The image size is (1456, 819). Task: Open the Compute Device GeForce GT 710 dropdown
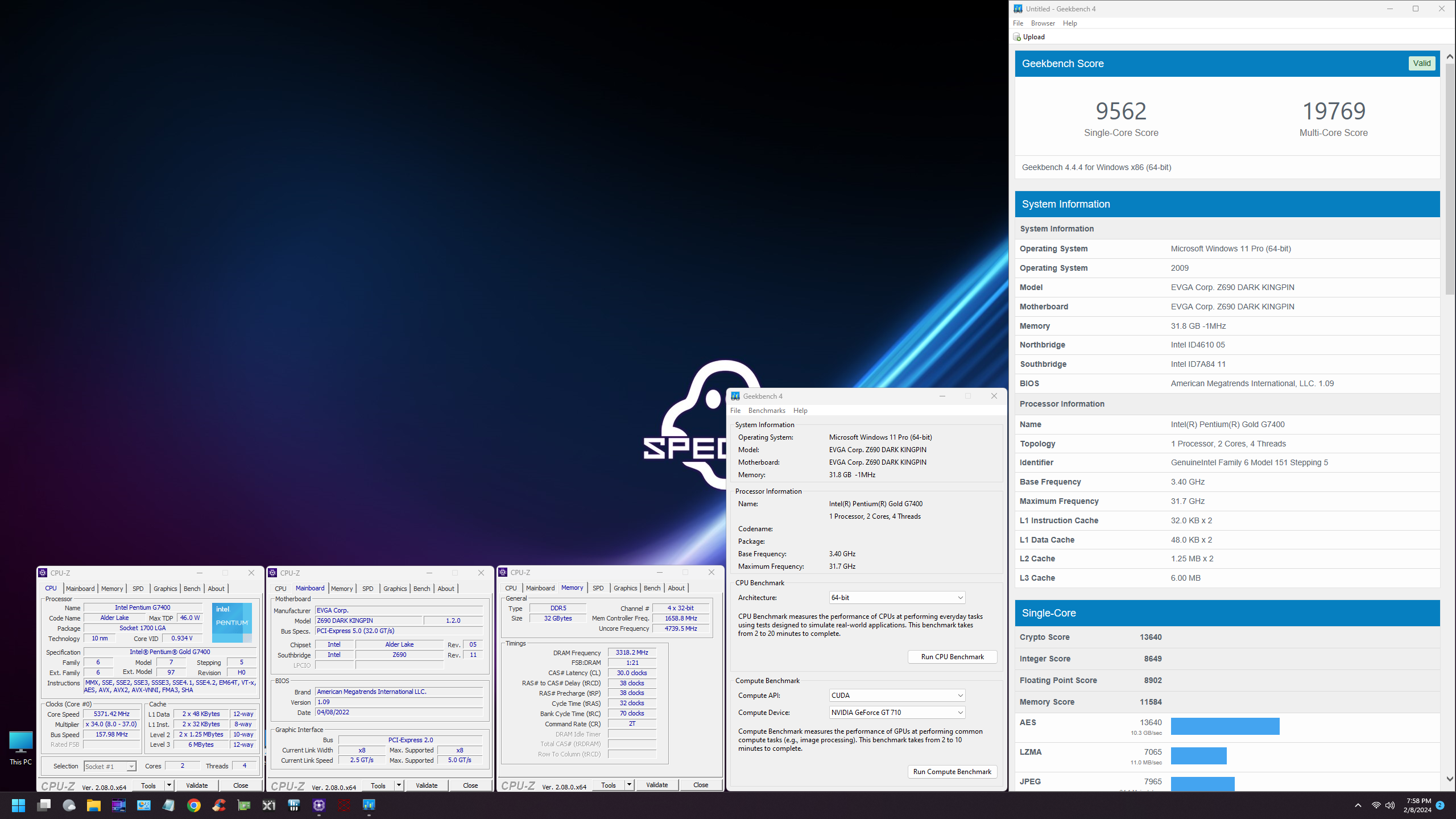tap(897, 712)
